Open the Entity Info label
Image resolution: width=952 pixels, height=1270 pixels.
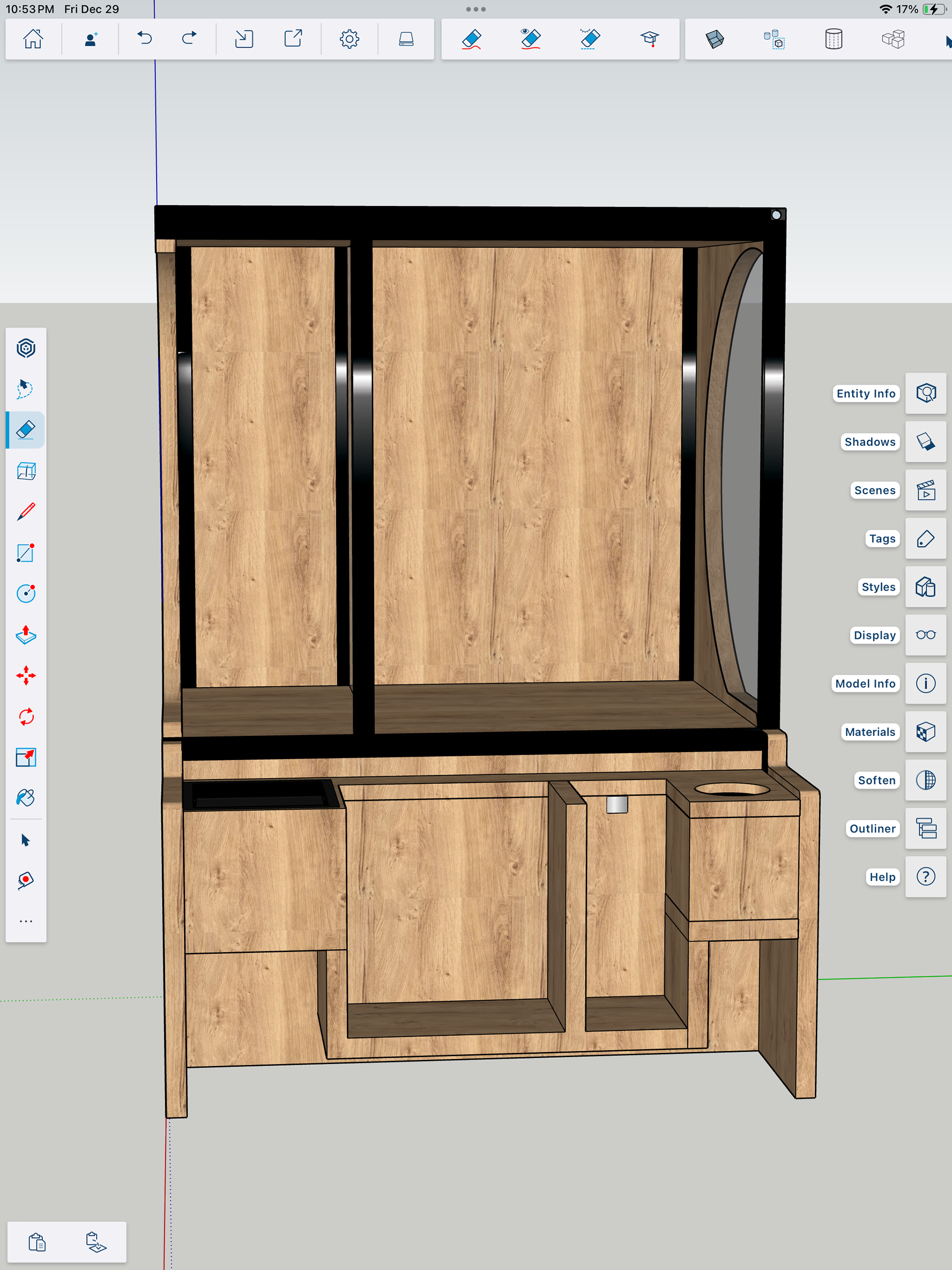[865, 393]
